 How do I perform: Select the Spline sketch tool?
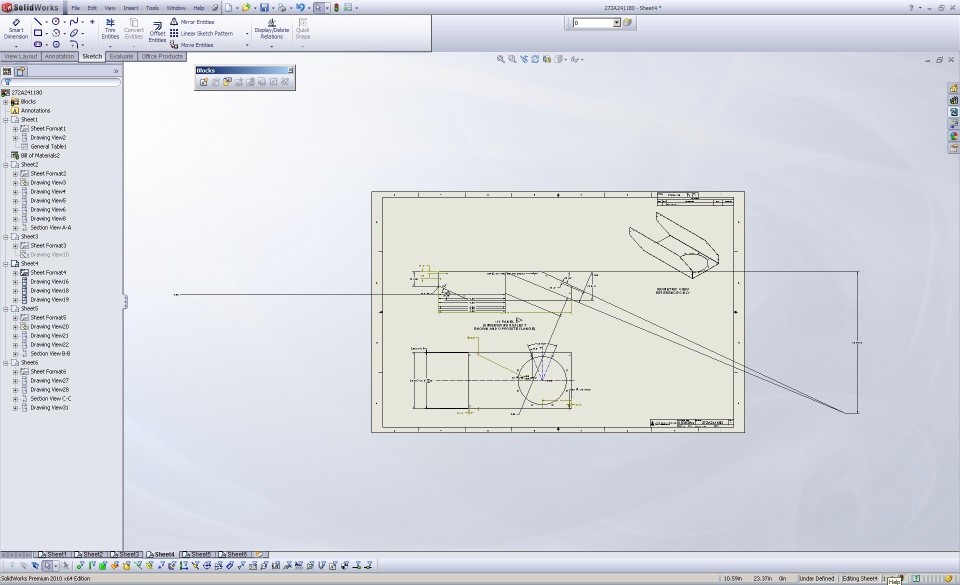(x=73, y=21)
